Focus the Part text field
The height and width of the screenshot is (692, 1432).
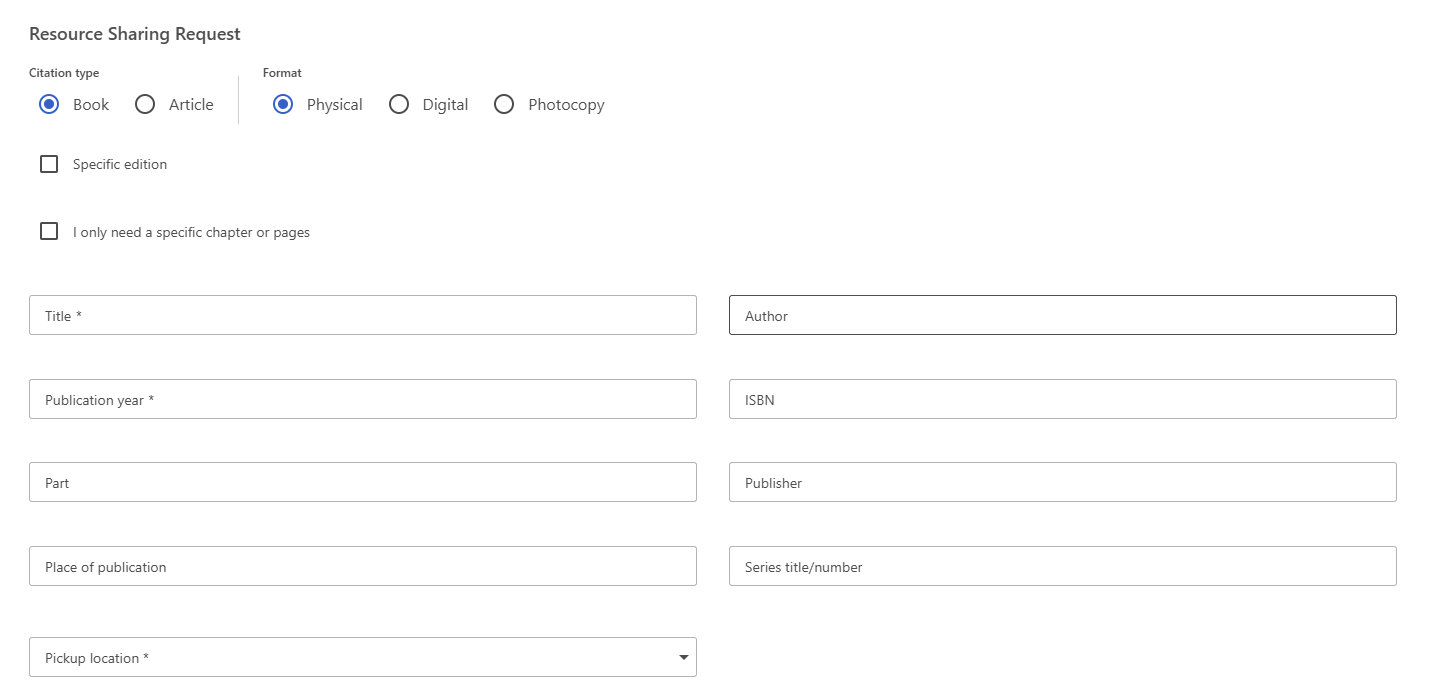tap(362, 482)
